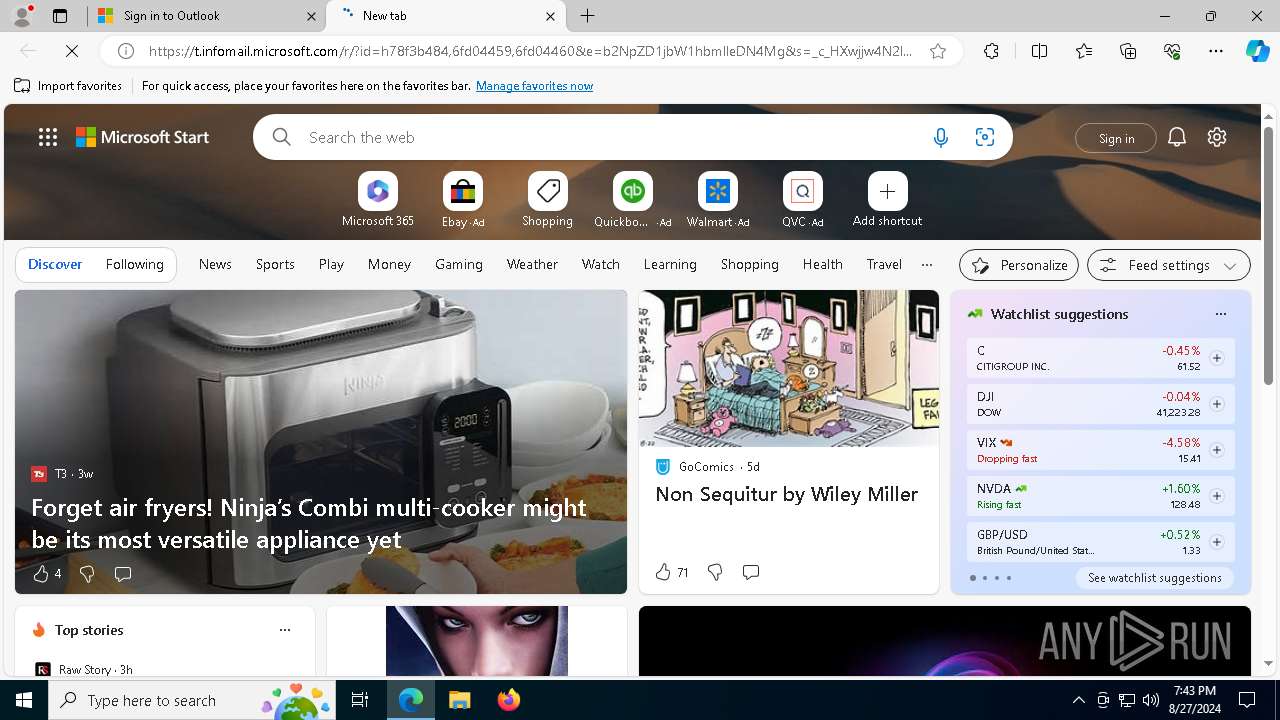
Task: Launch Firefox from the taskbar
Action: 508,700
